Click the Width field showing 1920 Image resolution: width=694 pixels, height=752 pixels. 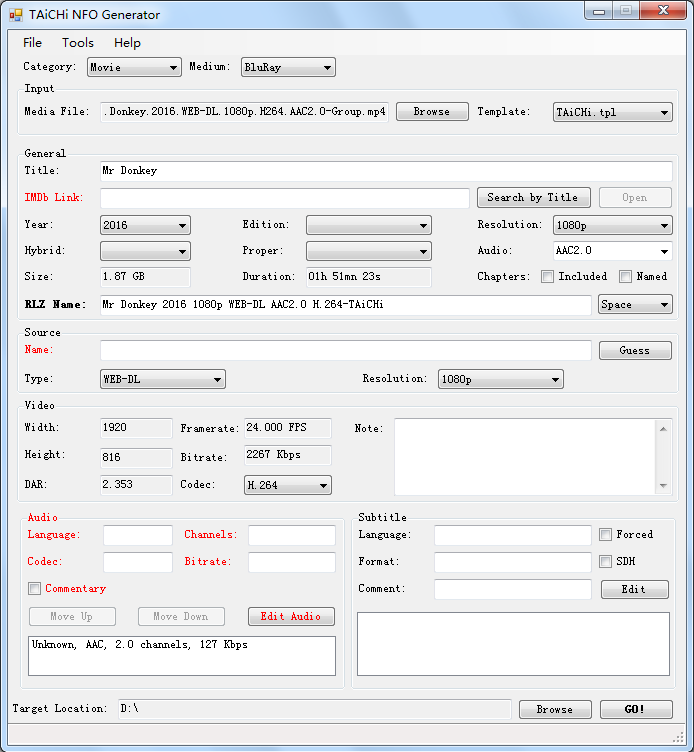[x=136, y=428]
